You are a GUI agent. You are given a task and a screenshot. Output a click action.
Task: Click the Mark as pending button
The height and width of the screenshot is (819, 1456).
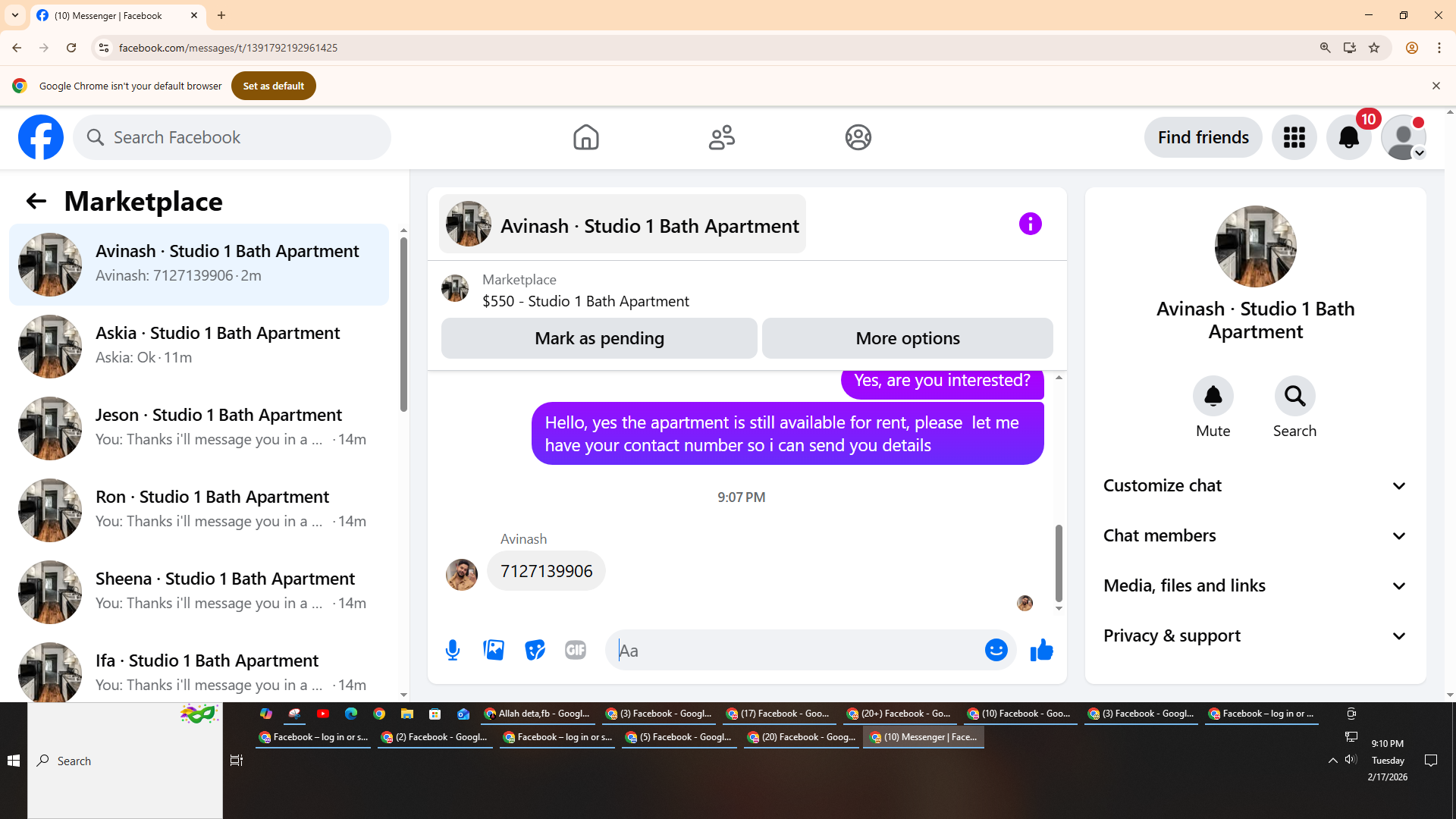[x=599, y=338]
